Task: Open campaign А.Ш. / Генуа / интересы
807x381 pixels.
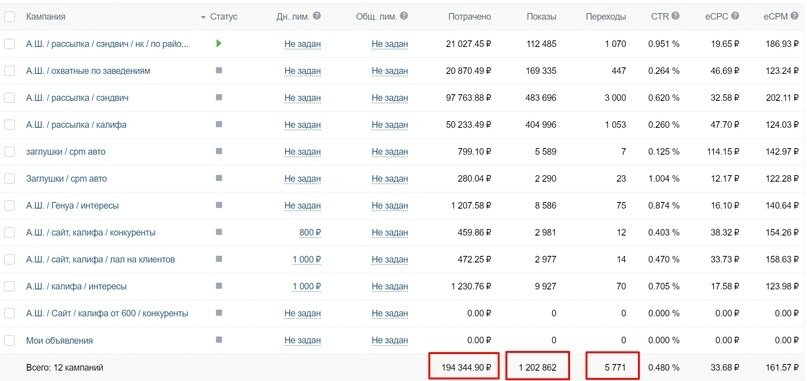Action: click(73, 205)
